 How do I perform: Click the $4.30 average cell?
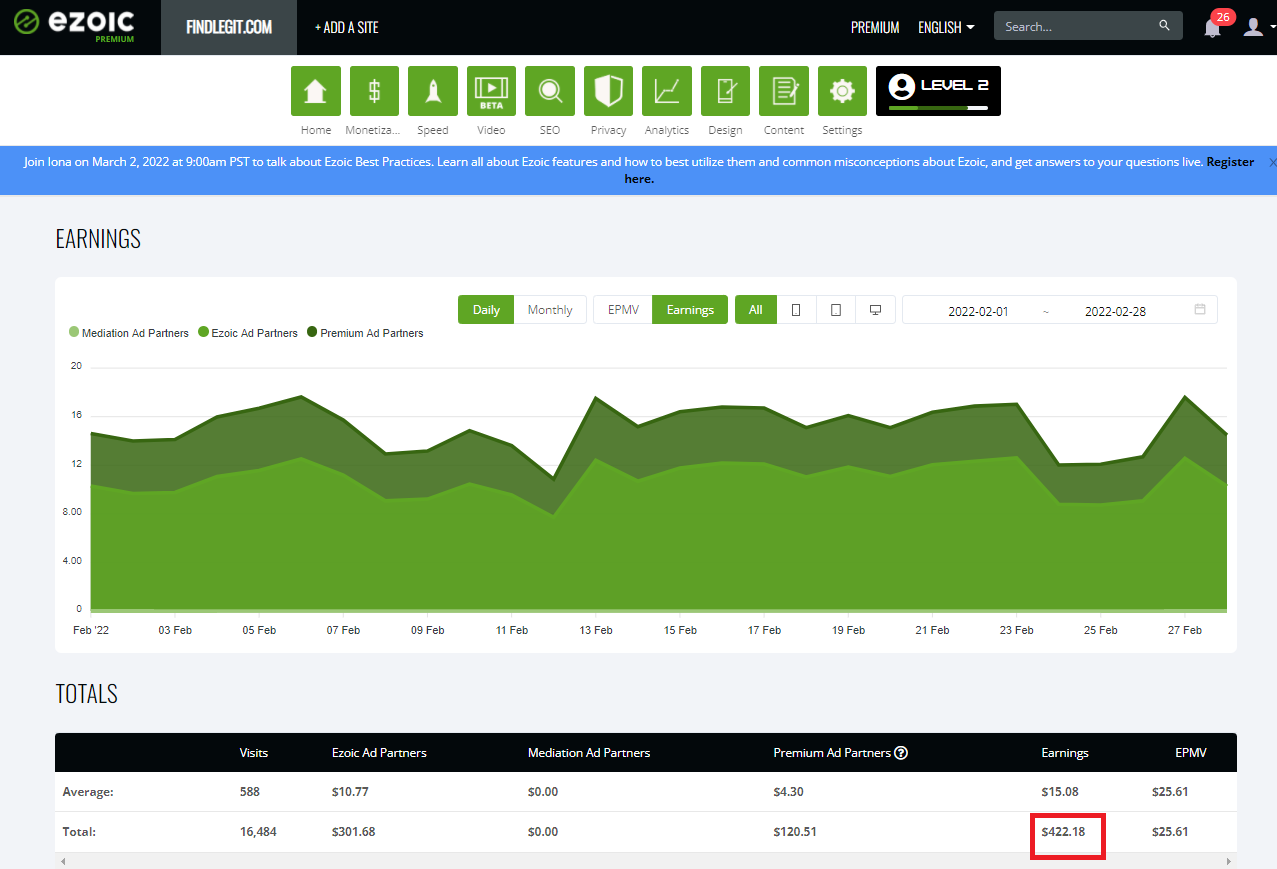pos(788,792)
